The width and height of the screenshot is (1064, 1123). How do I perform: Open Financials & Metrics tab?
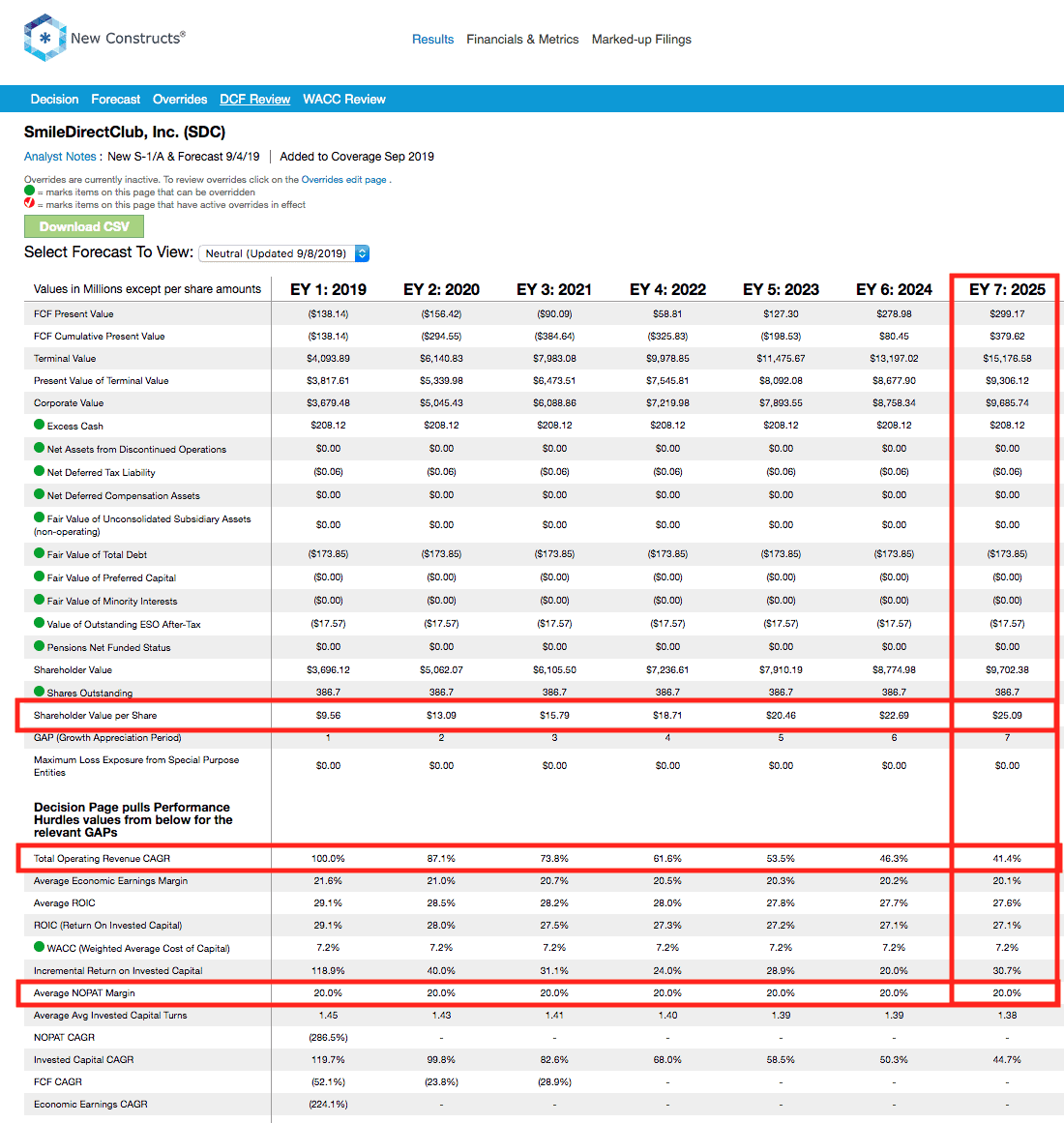tap(522, 40)
